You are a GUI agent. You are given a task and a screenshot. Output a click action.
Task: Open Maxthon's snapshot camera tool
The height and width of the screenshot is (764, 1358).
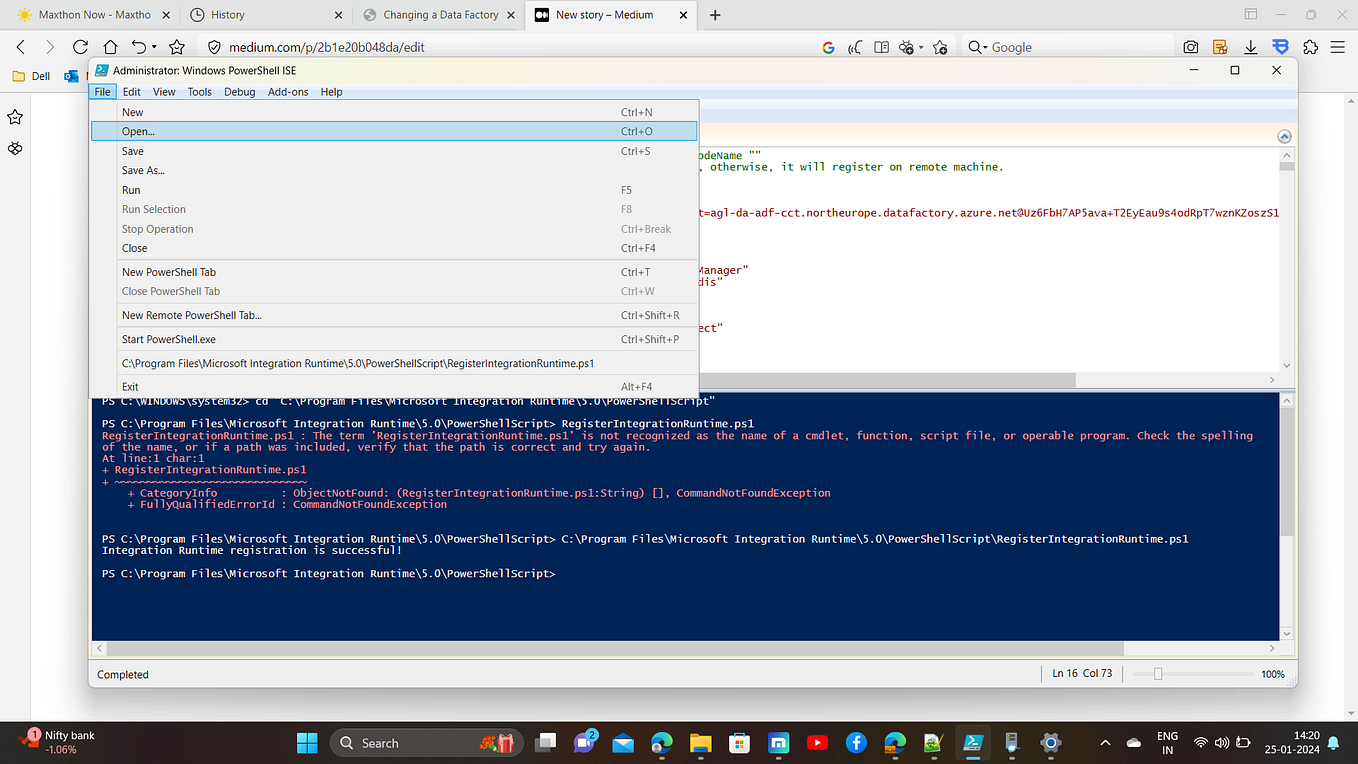[x=1191, y=47]
